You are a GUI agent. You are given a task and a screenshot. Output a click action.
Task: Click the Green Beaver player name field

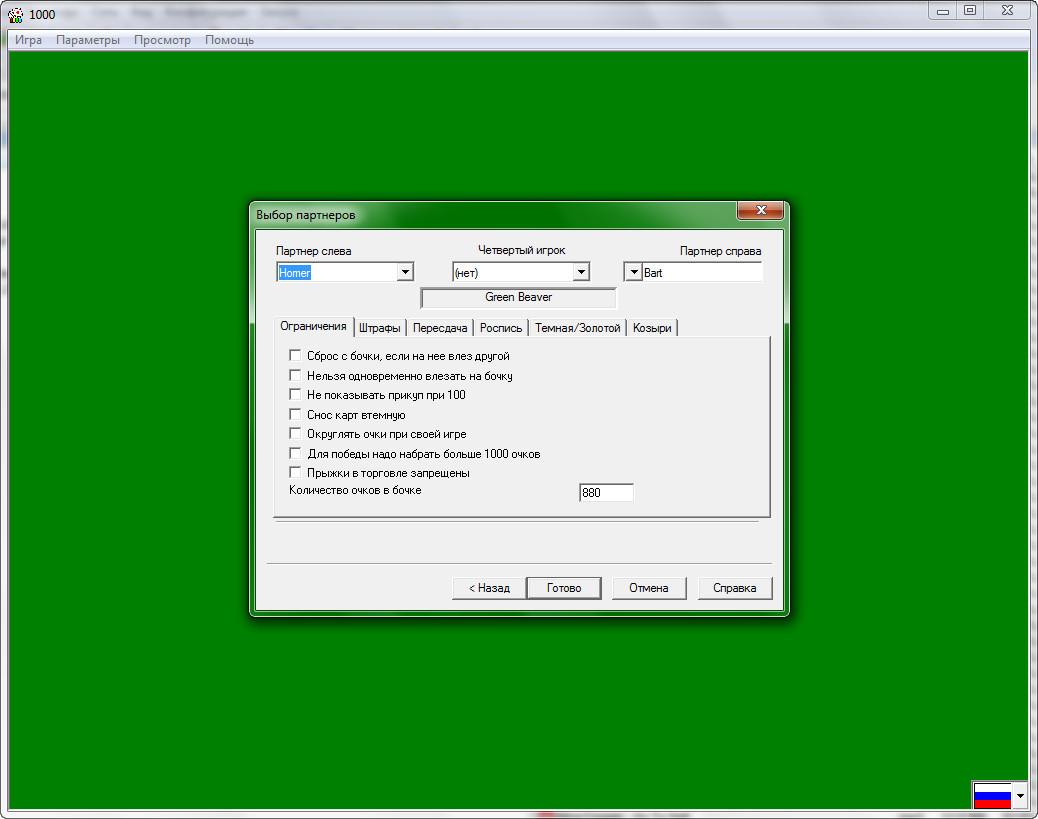[518, 297]
